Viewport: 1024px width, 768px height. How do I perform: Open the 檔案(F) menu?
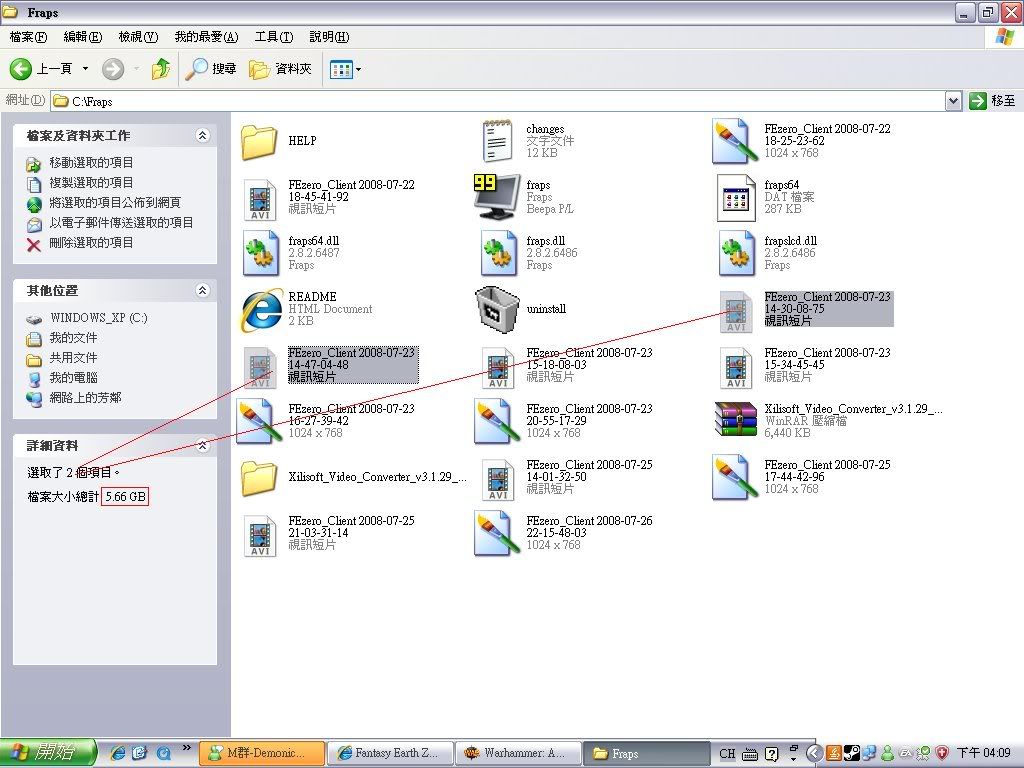tap(28, 37)
